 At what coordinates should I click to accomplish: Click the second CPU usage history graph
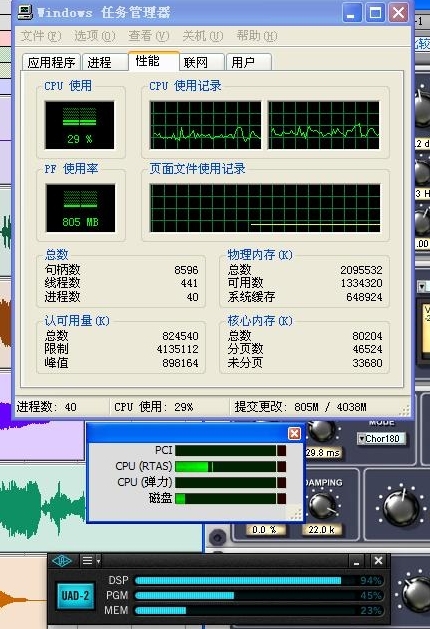tap(324, 125)
